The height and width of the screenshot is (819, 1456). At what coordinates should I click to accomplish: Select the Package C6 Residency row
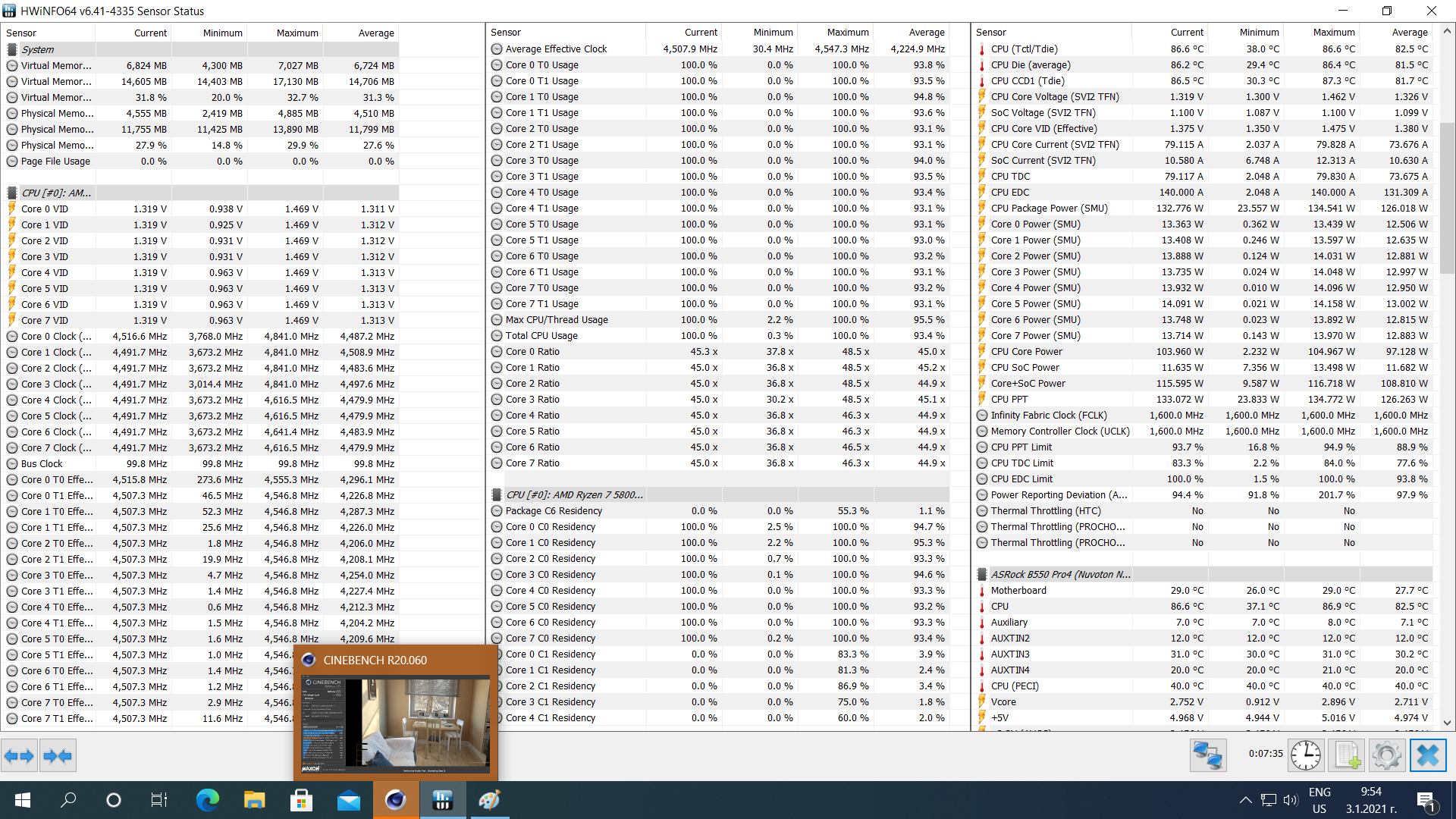[x=719, y=510]
